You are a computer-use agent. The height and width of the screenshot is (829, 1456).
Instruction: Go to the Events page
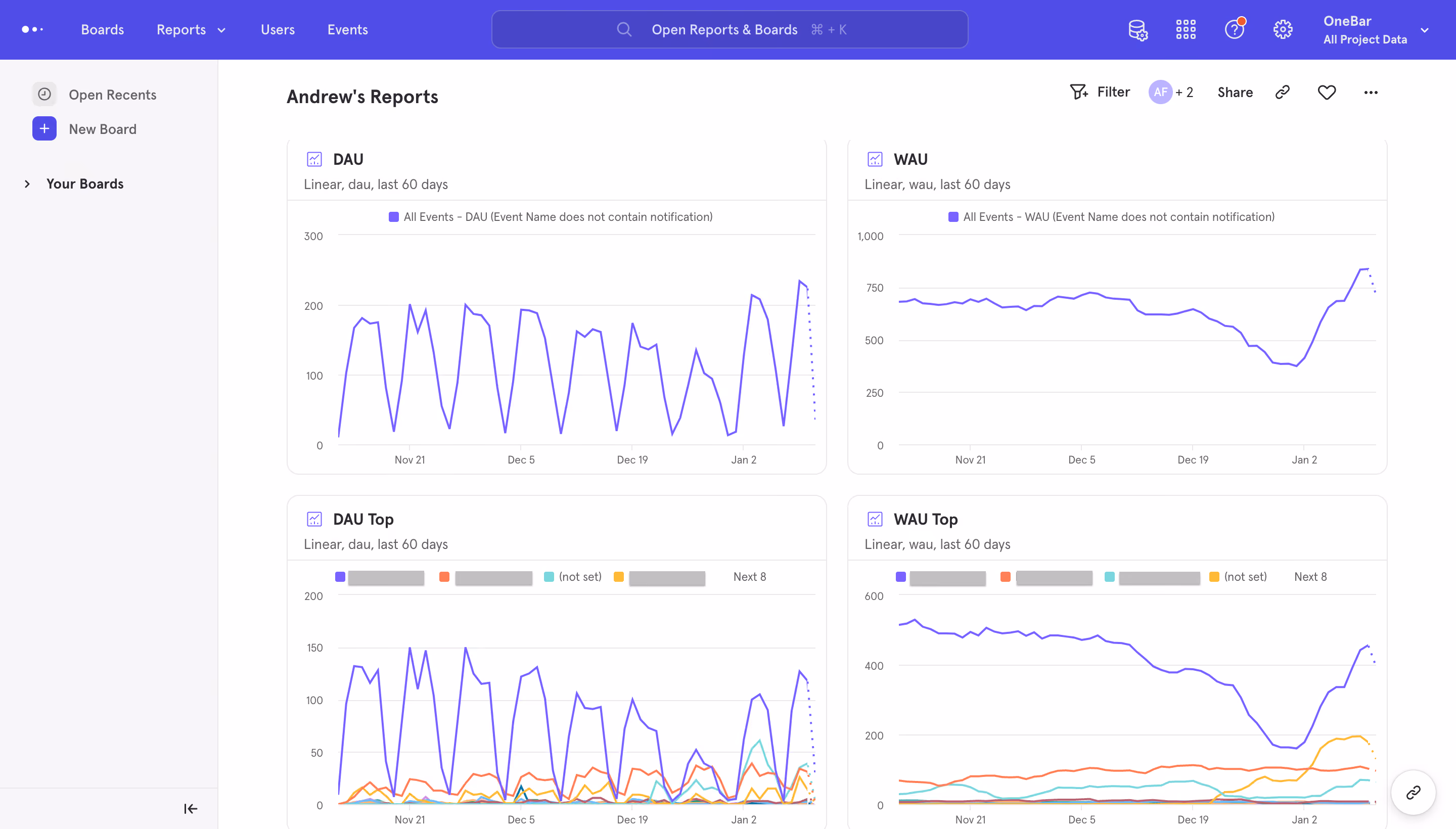pos(347,30)
